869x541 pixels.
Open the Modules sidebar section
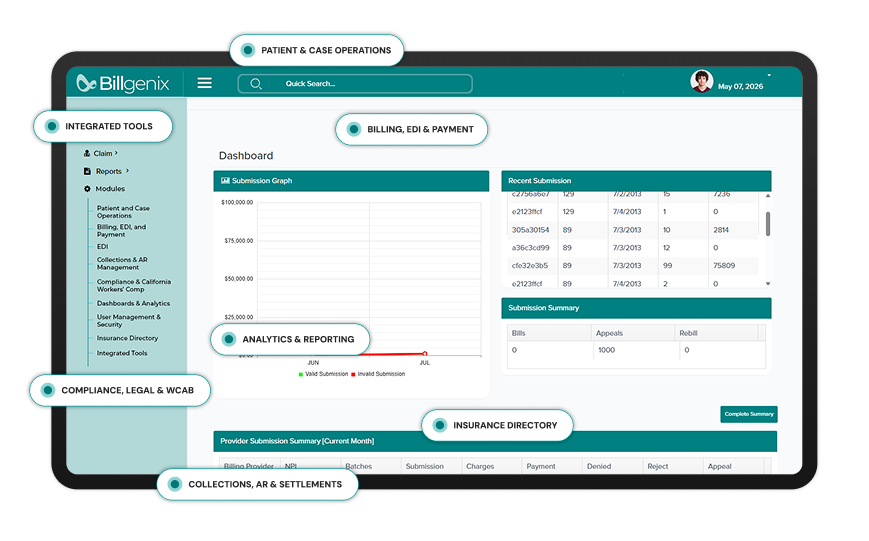click(110, 189)
